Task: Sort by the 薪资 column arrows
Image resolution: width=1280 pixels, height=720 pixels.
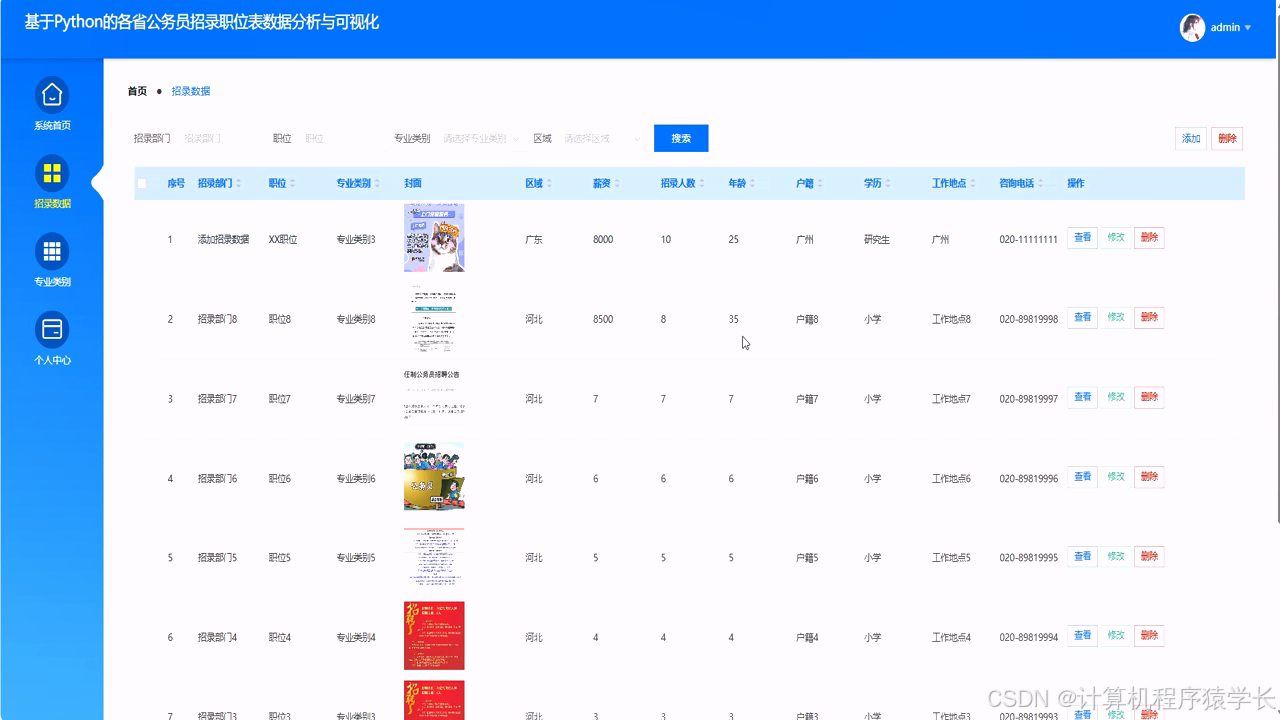Action: [x=617, y=183]
